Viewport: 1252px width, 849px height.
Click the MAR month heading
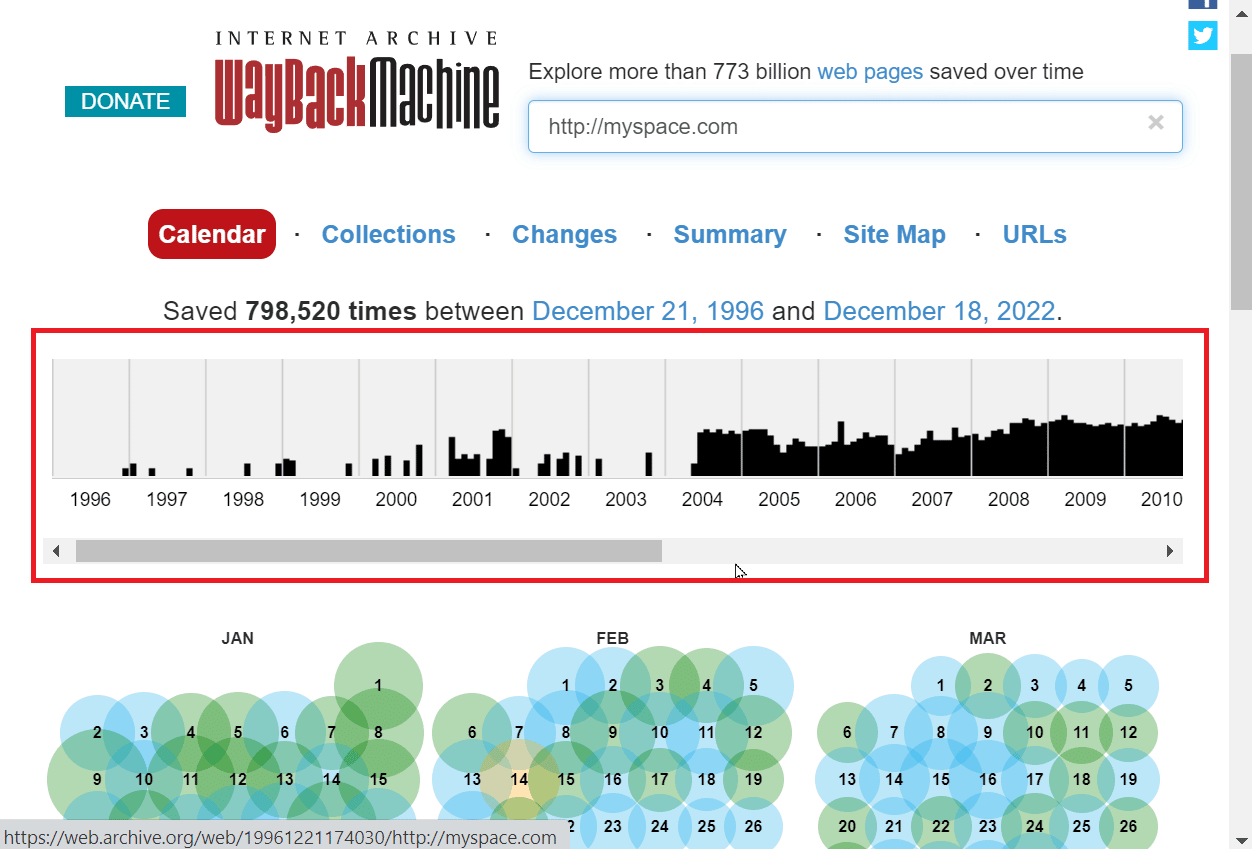988,638
